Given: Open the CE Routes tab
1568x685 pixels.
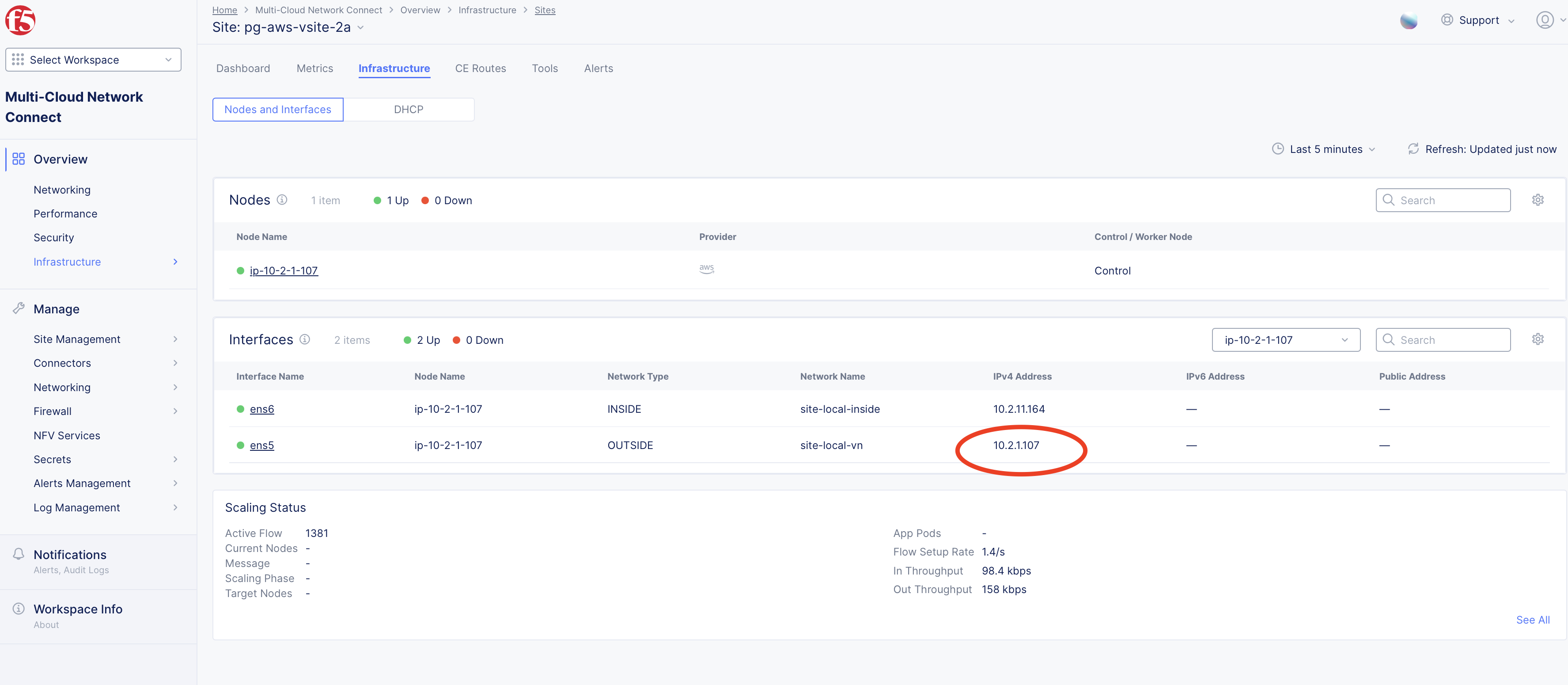Looking at the screenshot, I should click(x=480, y=68).
